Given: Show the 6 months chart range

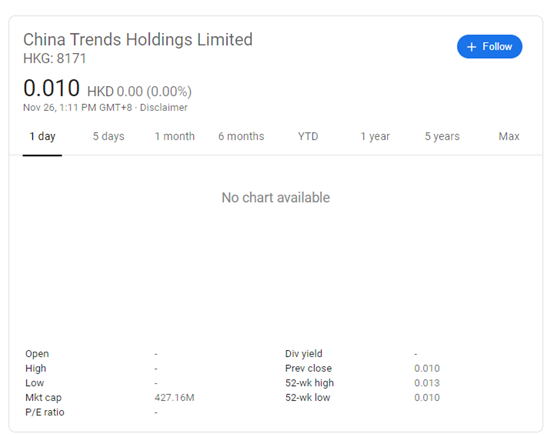Looking at the screenshot, I should pos(241,136).
